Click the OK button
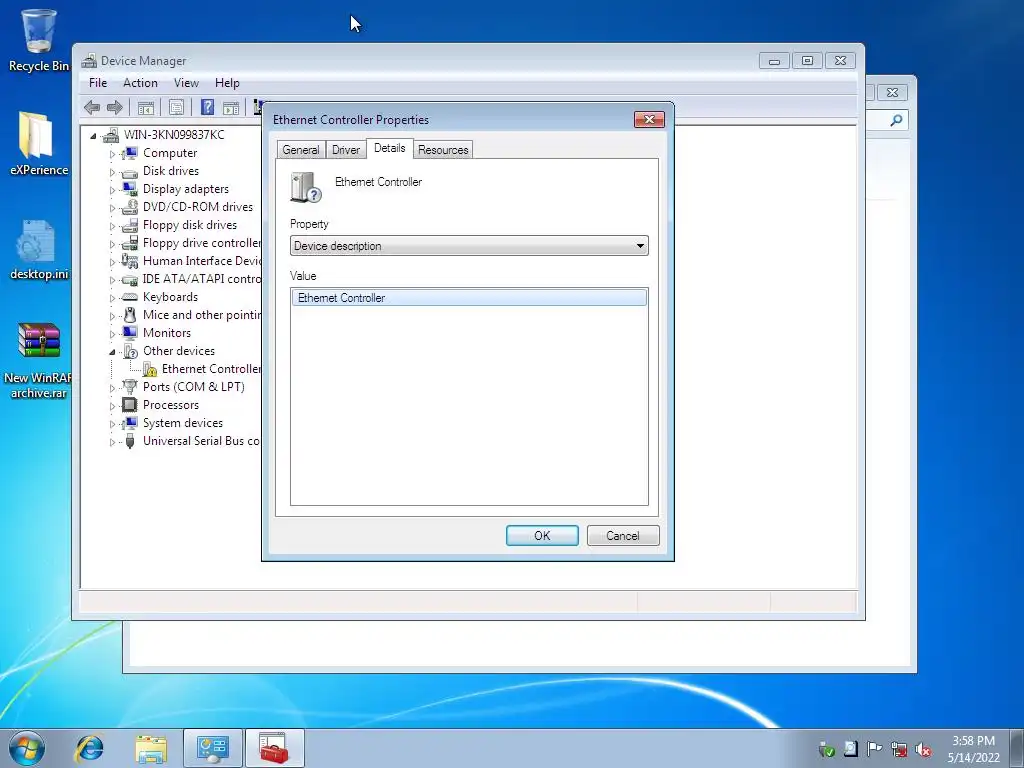 point(542,536)
